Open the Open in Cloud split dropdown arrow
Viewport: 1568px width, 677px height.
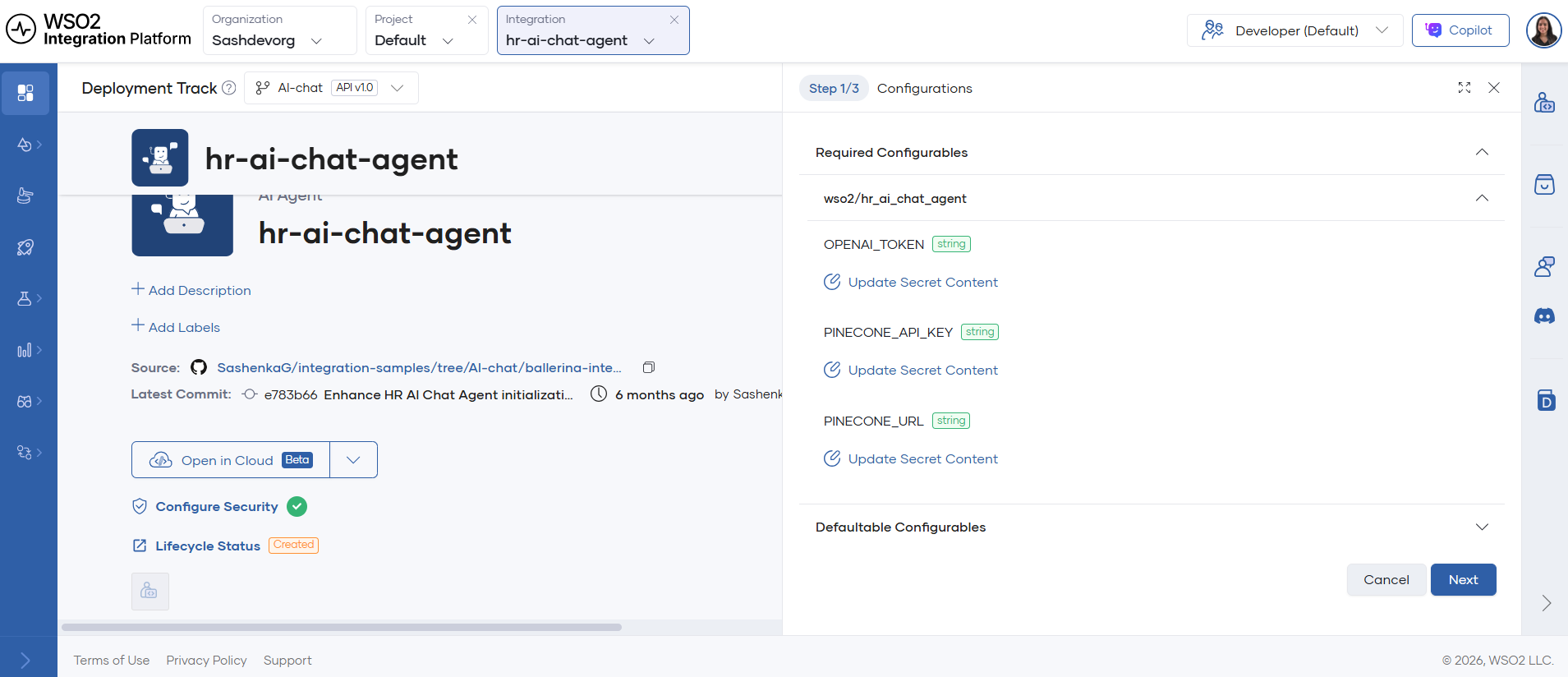[x=353, y=460]
